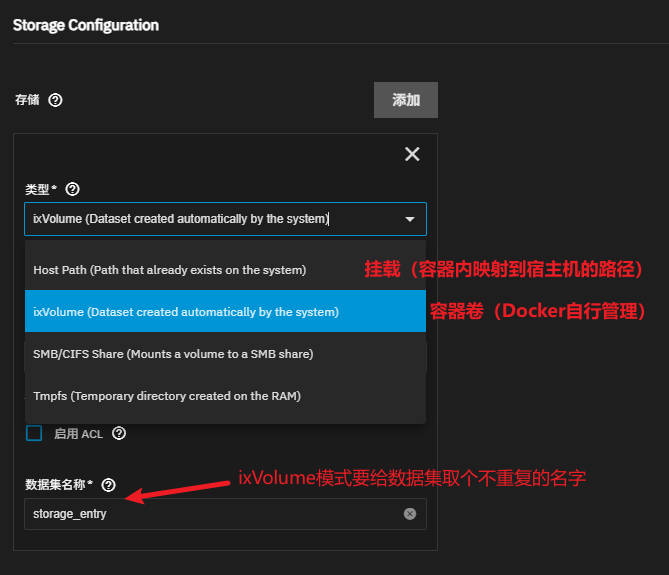Remove storage entry with X icon
Screen dimensions: 669x575
click(411, 154)
